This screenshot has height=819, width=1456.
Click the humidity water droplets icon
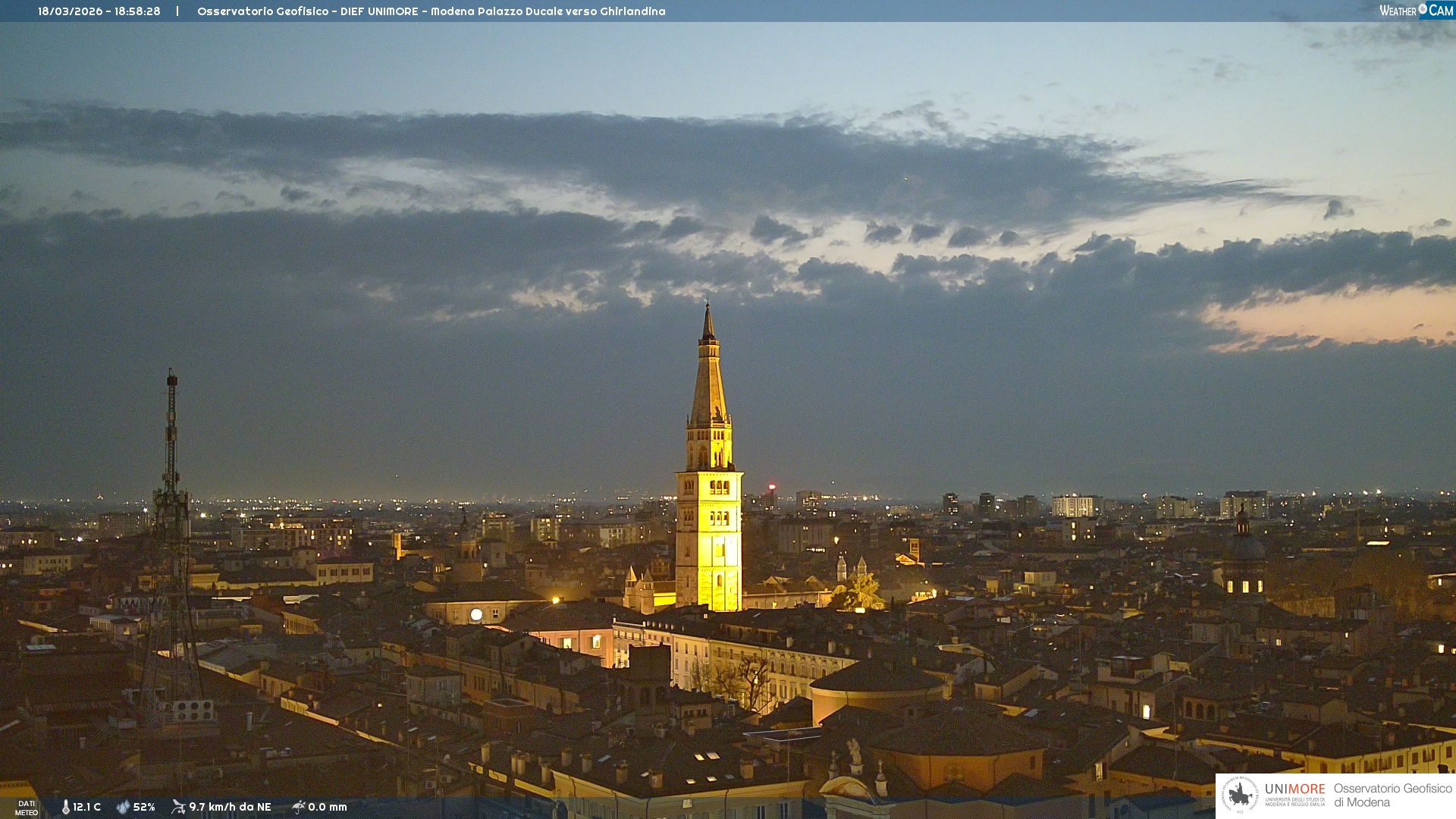tap(123, 807)
